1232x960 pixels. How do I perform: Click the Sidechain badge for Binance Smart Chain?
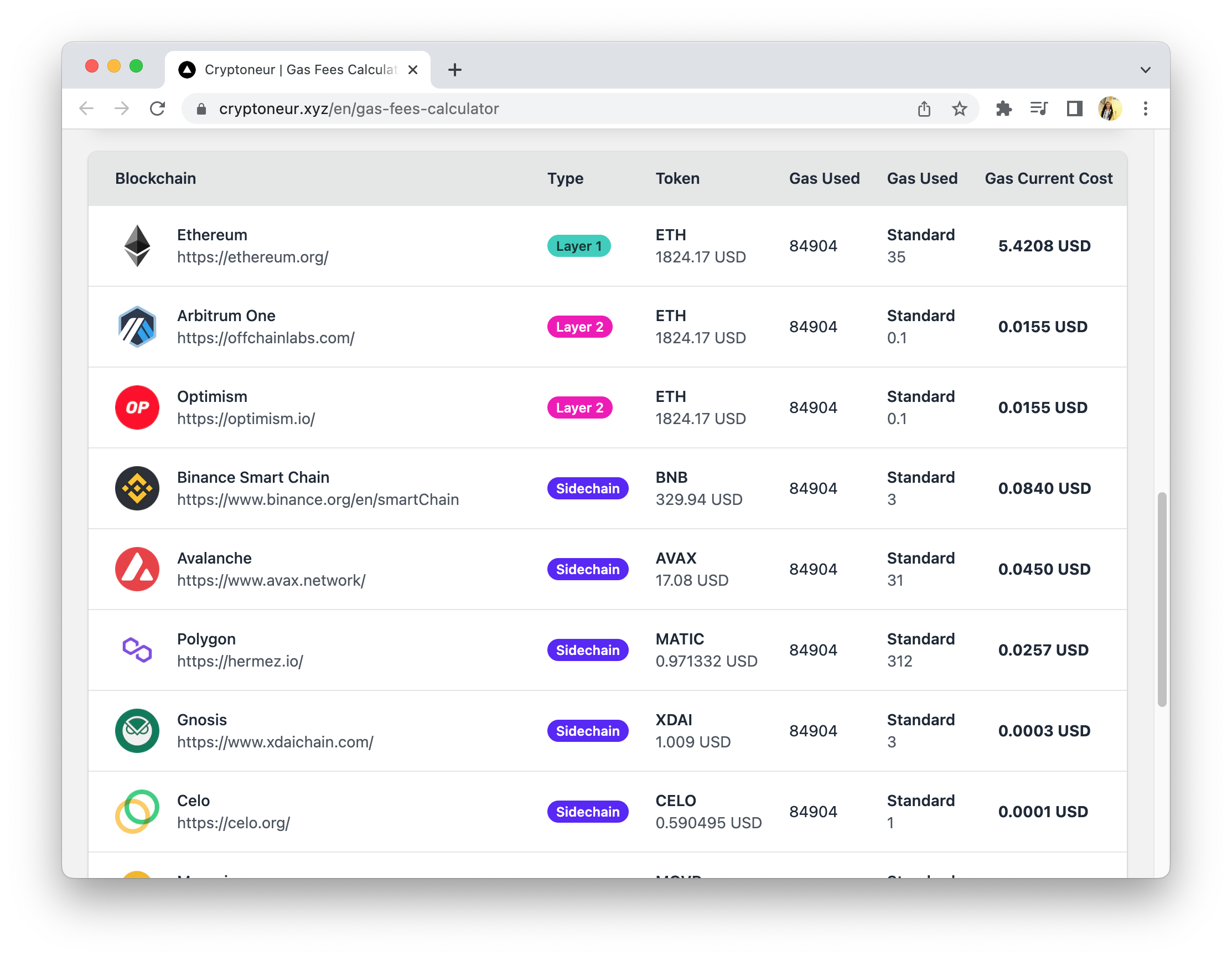[x=588, y=488]
